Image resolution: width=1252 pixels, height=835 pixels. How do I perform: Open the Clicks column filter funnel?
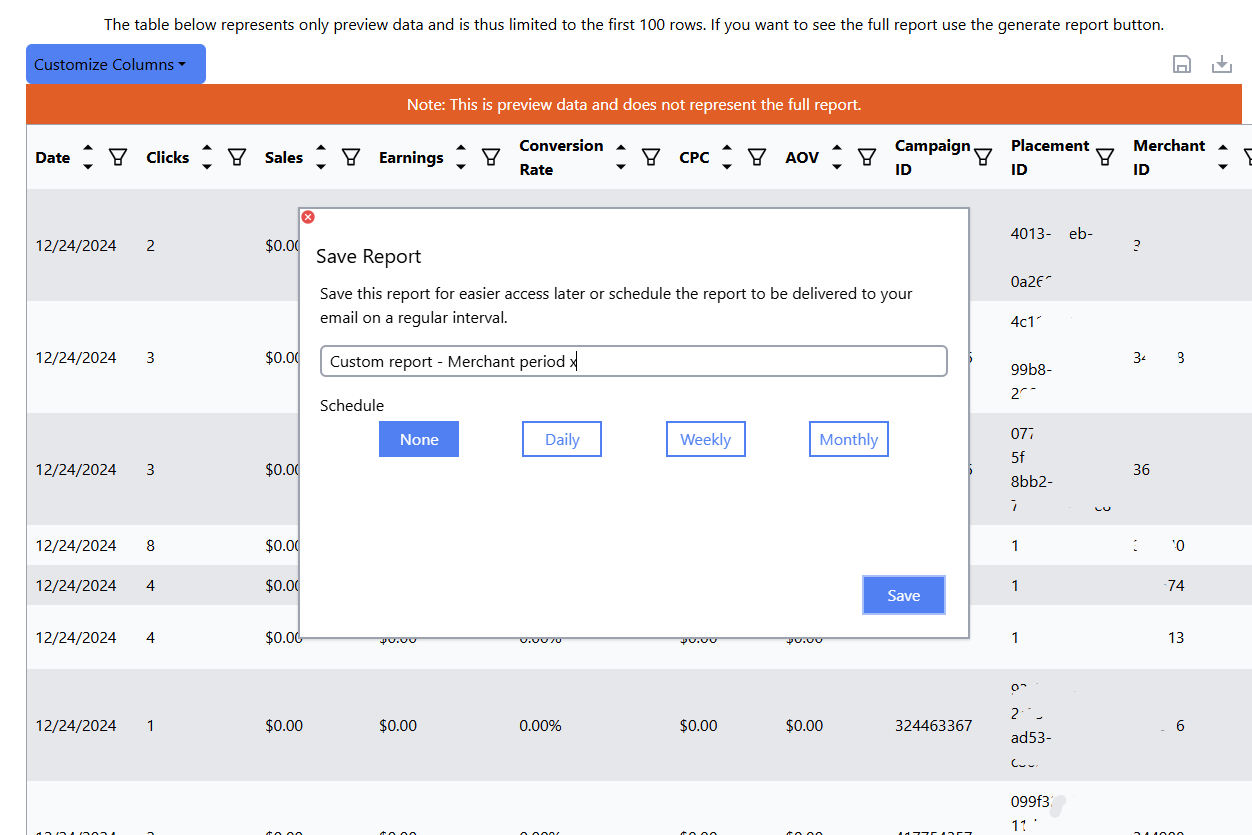click(x=237, y=157)
